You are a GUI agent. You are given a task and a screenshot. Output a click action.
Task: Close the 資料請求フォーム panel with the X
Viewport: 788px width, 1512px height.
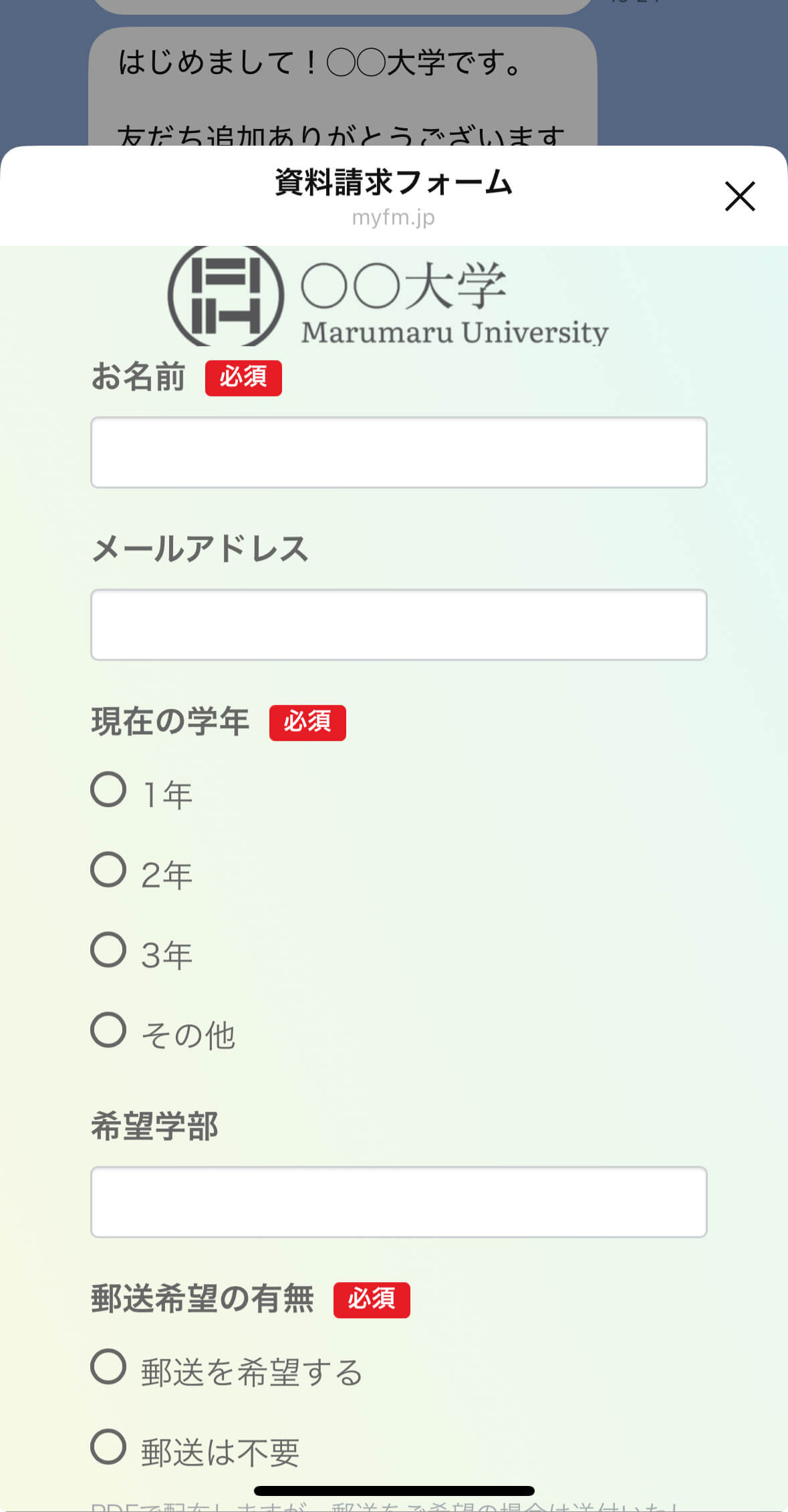[x=740, y=196]
